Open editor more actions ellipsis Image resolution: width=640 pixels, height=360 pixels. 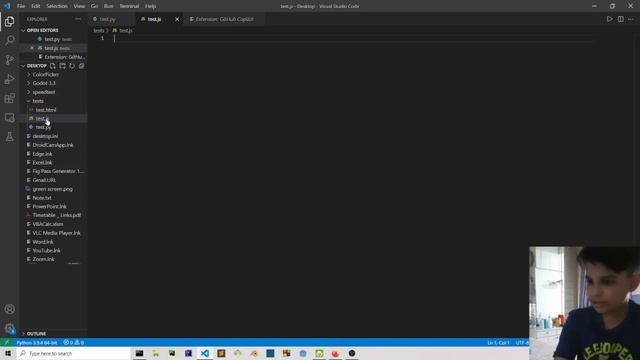click(631, 19)
